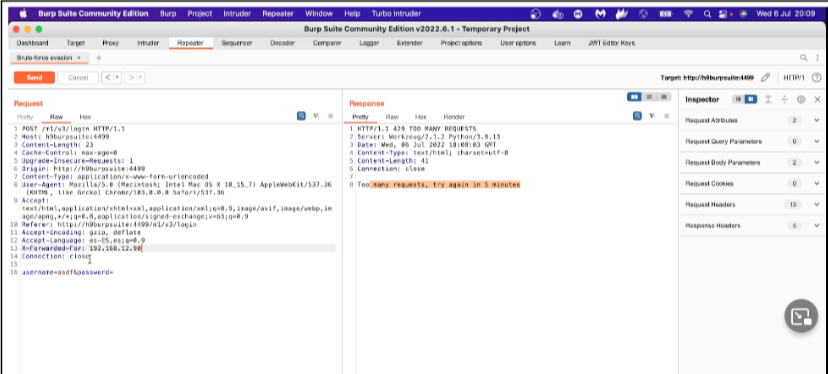Select the Response Raw view tab
The height and width of the screenshot is (374, 828).
click(x=392, y=117)
